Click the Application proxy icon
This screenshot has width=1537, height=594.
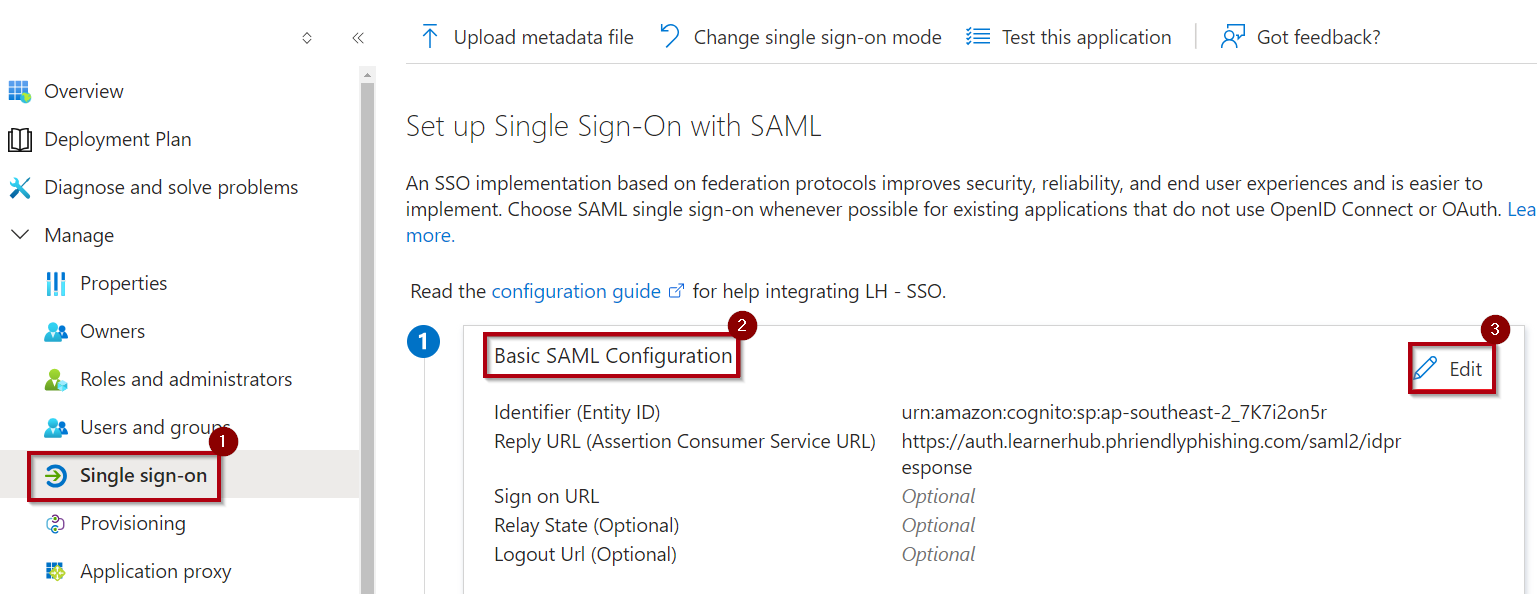56,572
